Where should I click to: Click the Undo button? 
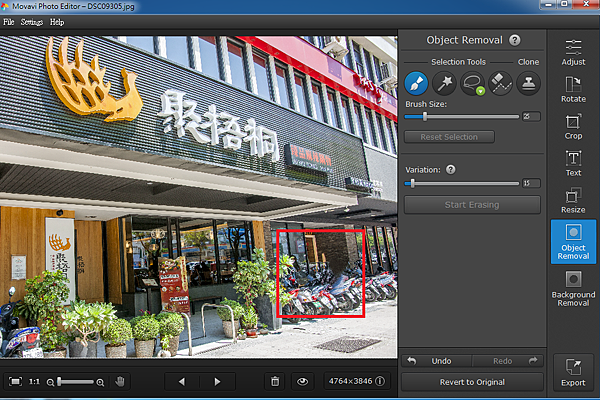[x=437, y=361]
